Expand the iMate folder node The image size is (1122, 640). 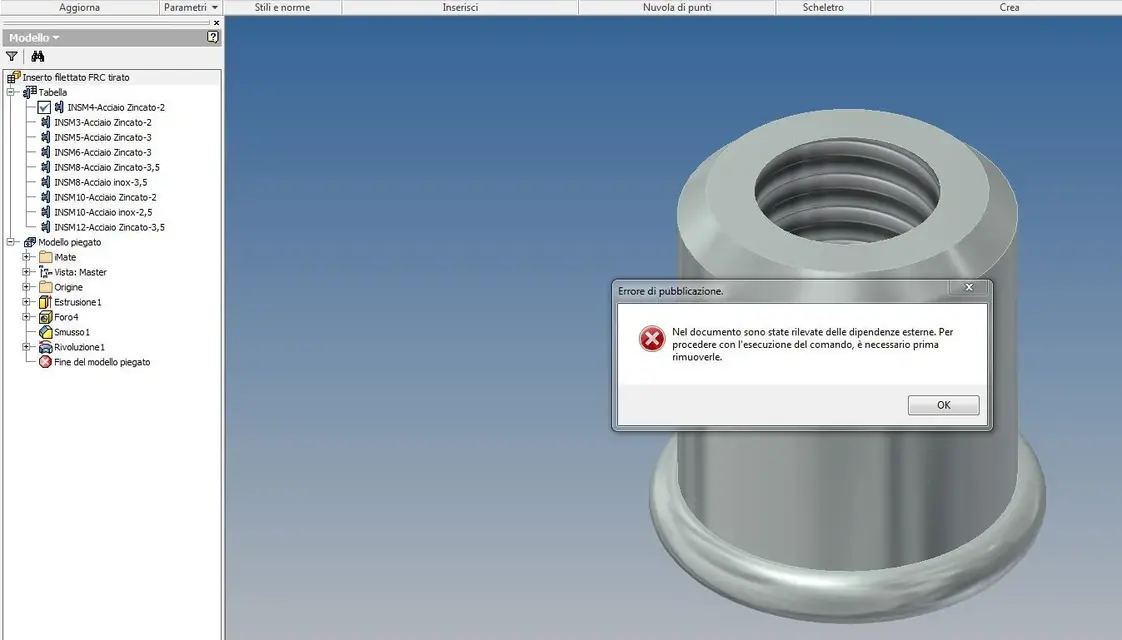[26, 257]
